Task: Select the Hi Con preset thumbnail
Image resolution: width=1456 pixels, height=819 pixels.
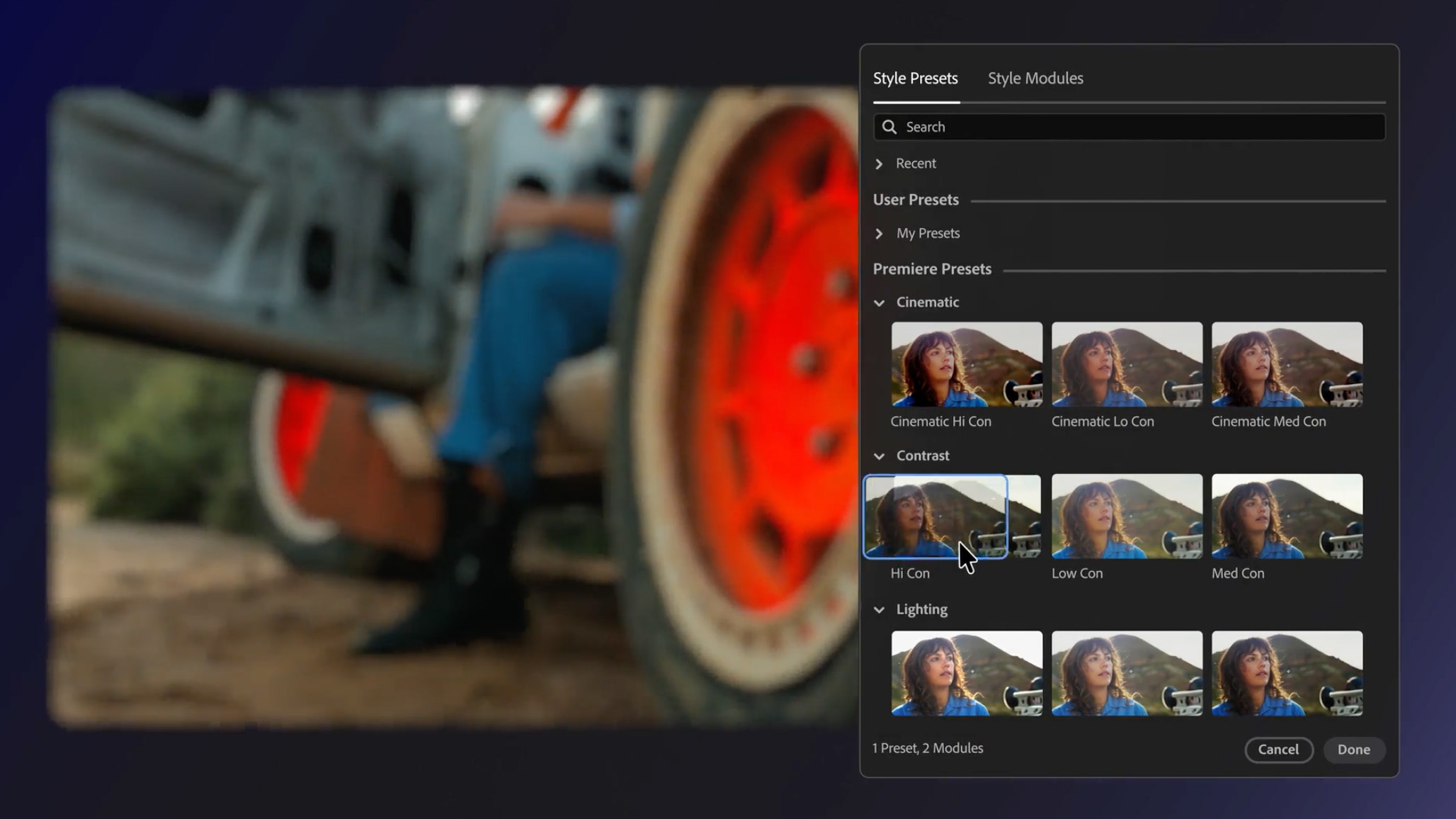Action: (x=935, y=516)
